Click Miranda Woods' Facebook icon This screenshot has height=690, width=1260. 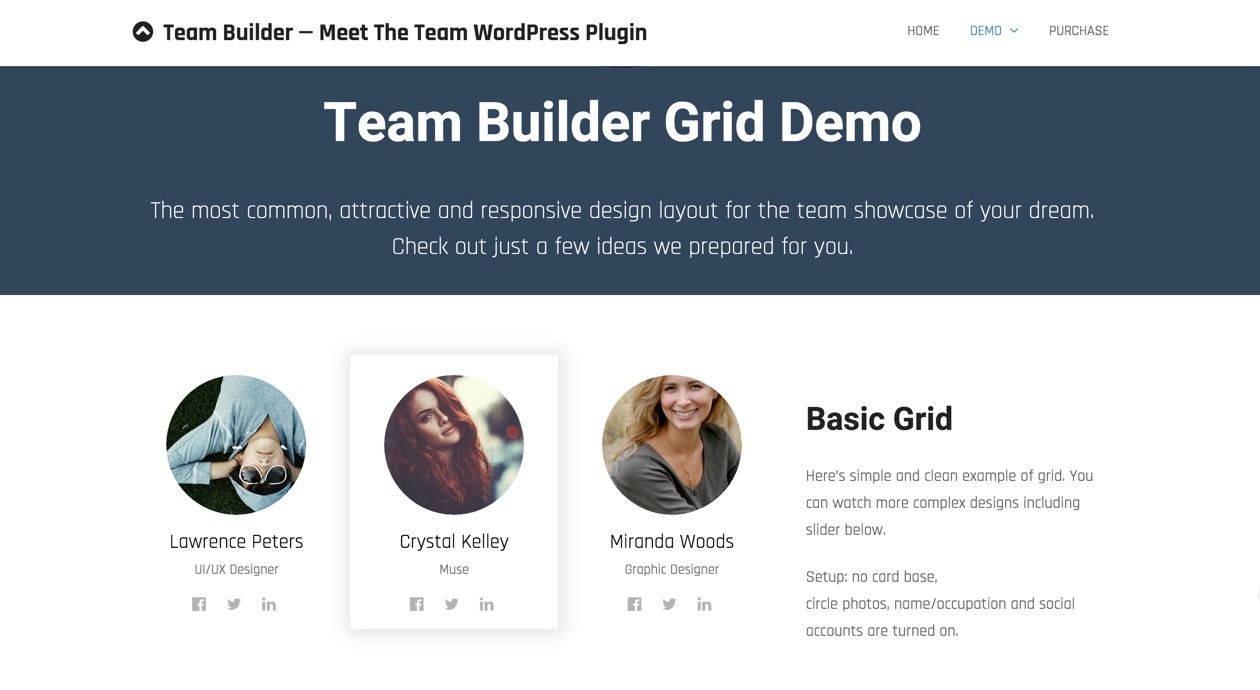pos(634,603)
